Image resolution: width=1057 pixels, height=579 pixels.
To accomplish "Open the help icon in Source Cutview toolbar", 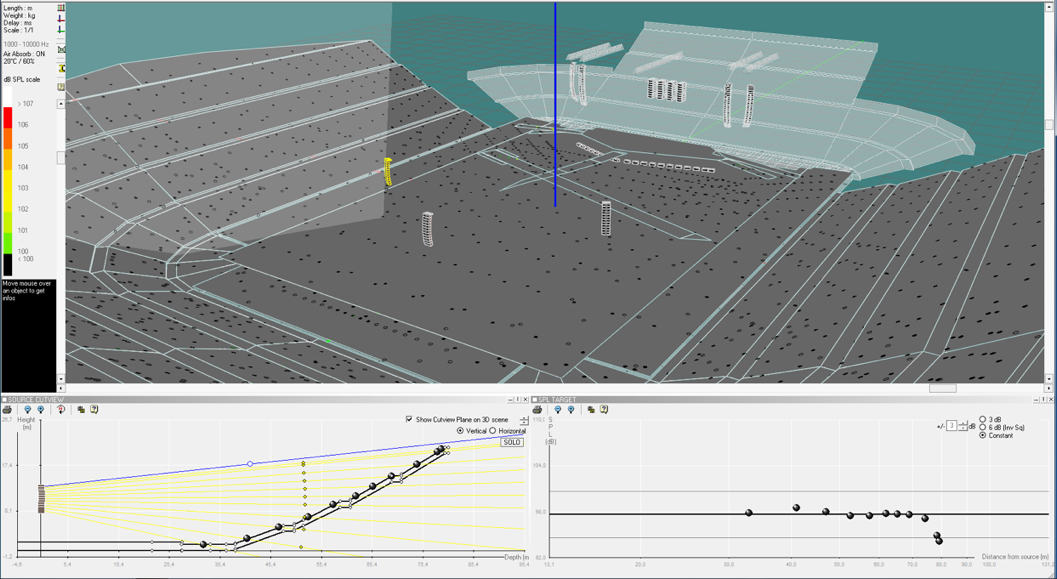I will click(x=94, y=409).
